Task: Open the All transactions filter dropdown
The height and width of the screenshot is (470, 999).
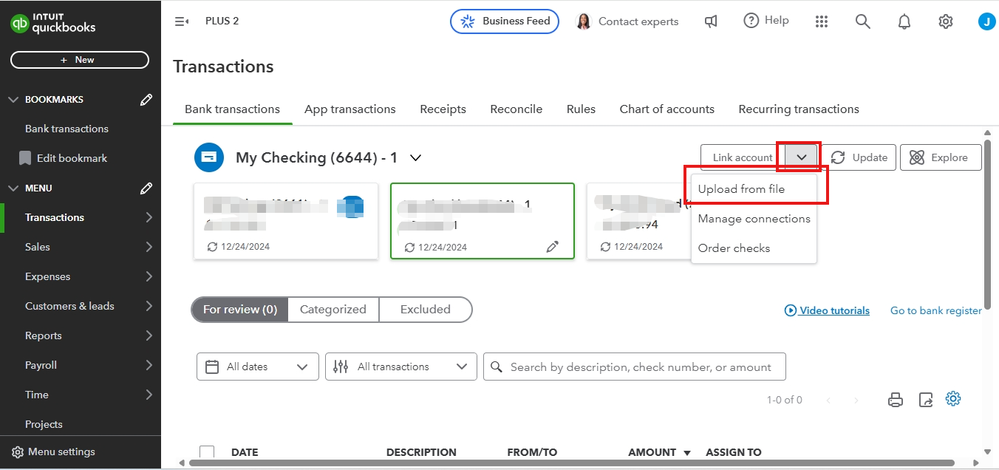Action: (x=401, y=367)
